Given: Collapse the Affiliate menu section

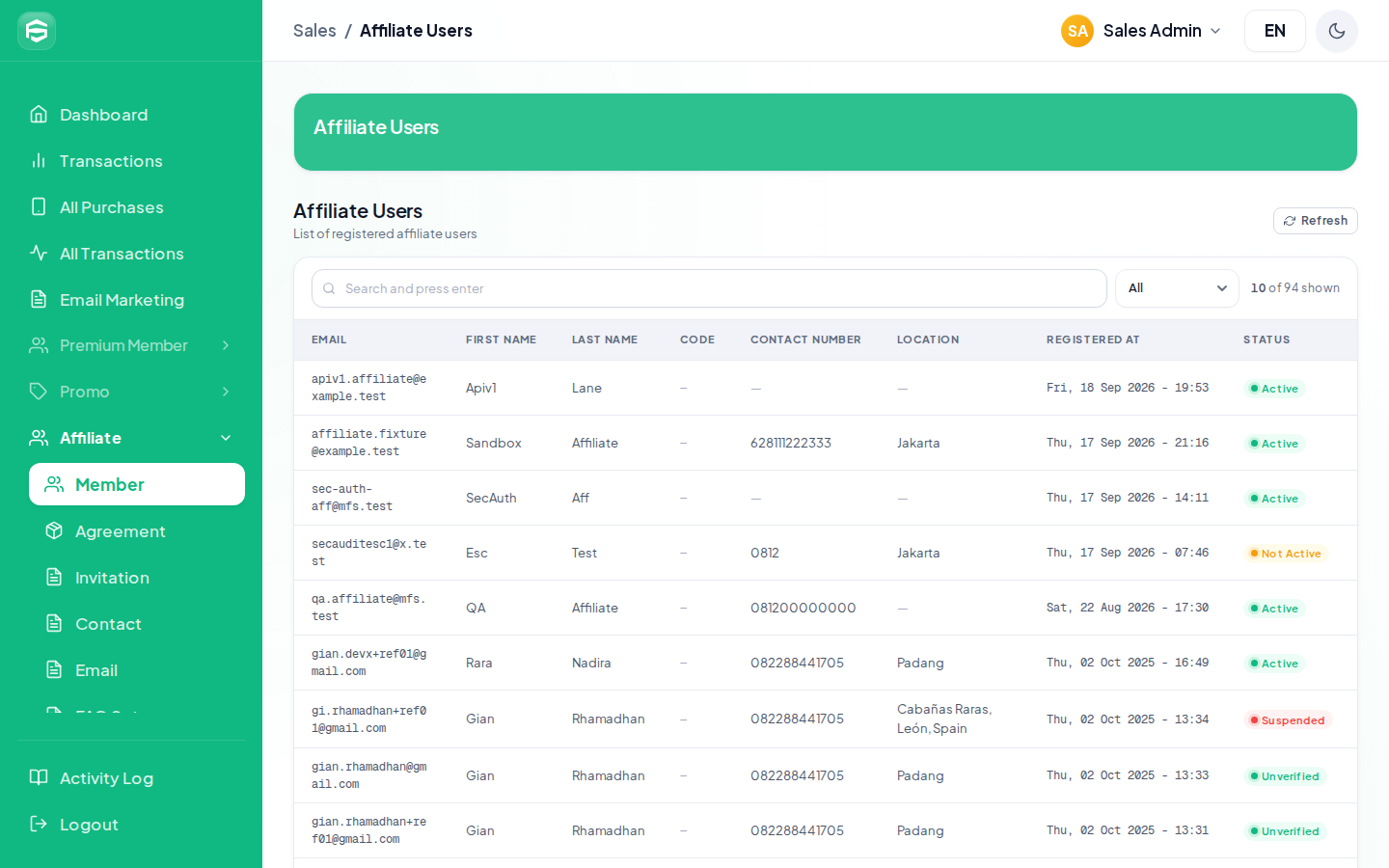Looking at the screenshot, I should coord(226,438).
